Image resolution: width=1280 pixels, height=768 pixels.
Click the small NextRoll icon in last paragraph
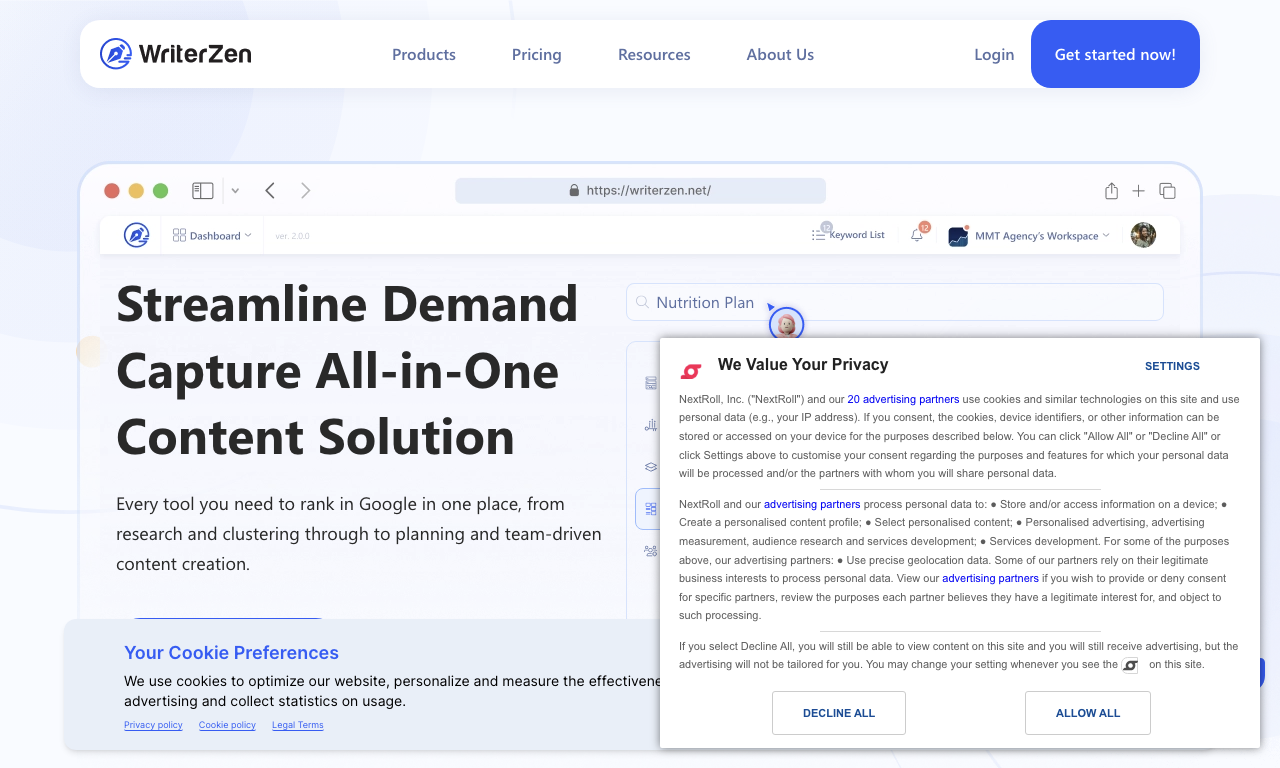(1130, 665)
